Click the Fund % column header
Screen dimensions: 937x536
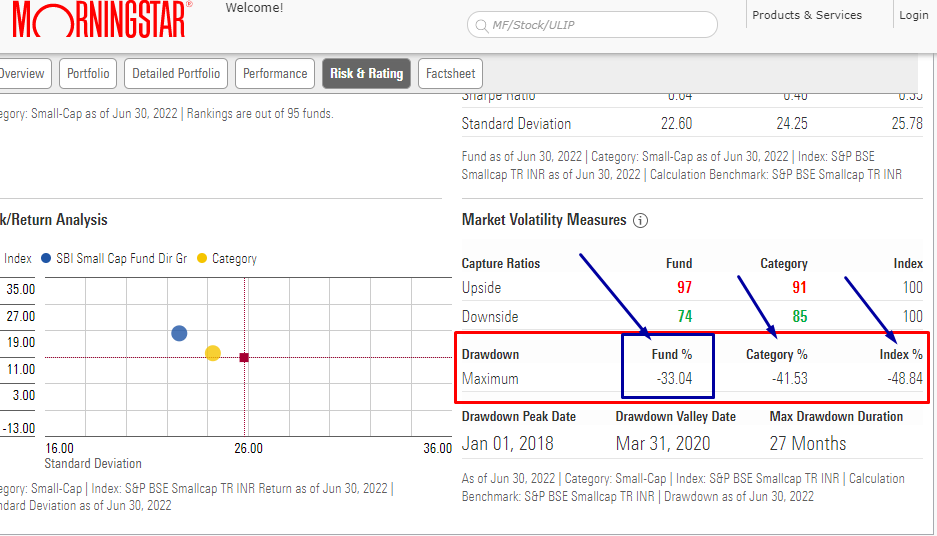pyautogui.click(x=672, y=354)
